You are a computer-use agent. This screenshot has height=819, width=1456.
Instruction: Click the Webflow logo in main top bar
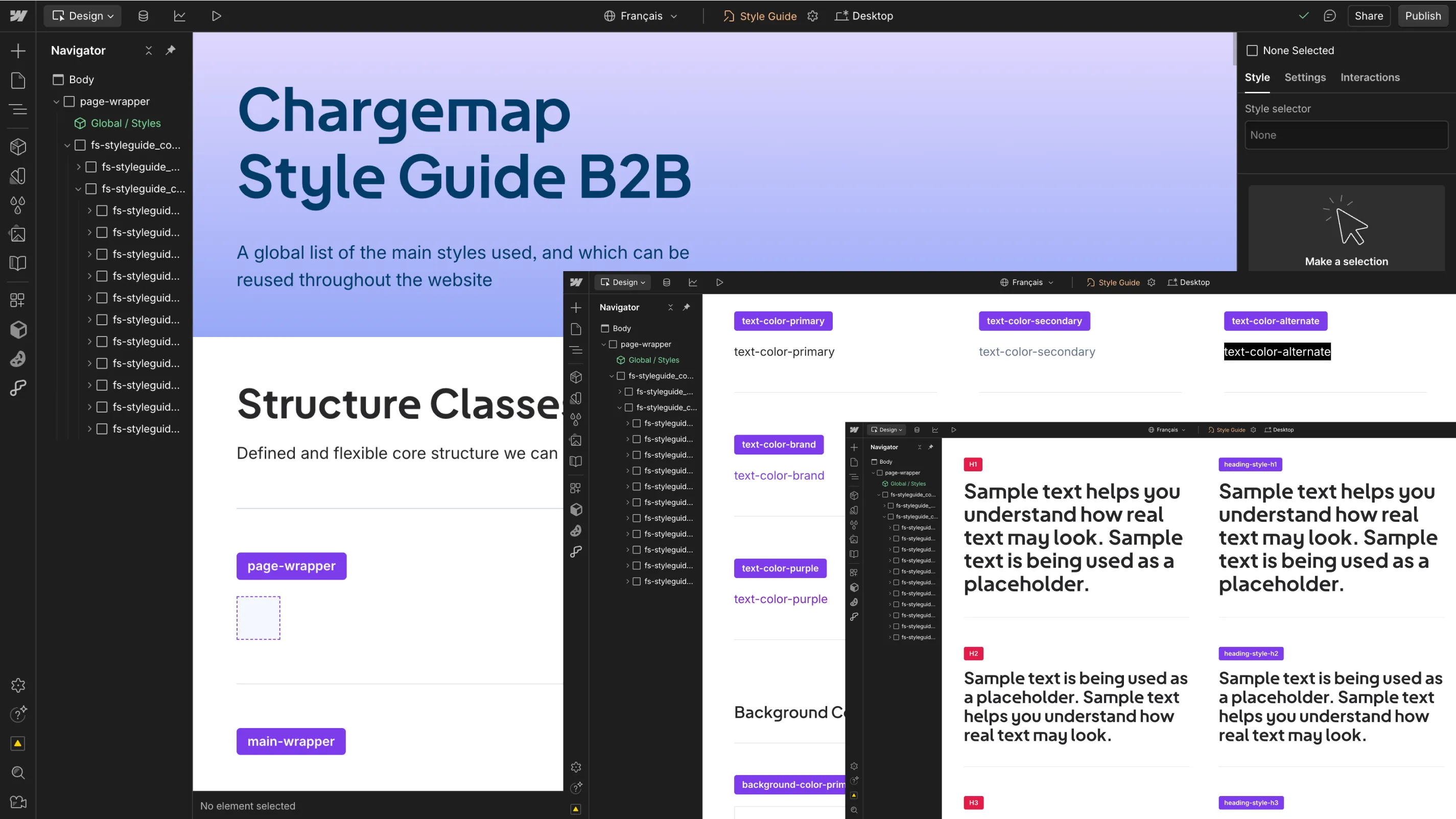pyautogui.click(x=18, y=16)
